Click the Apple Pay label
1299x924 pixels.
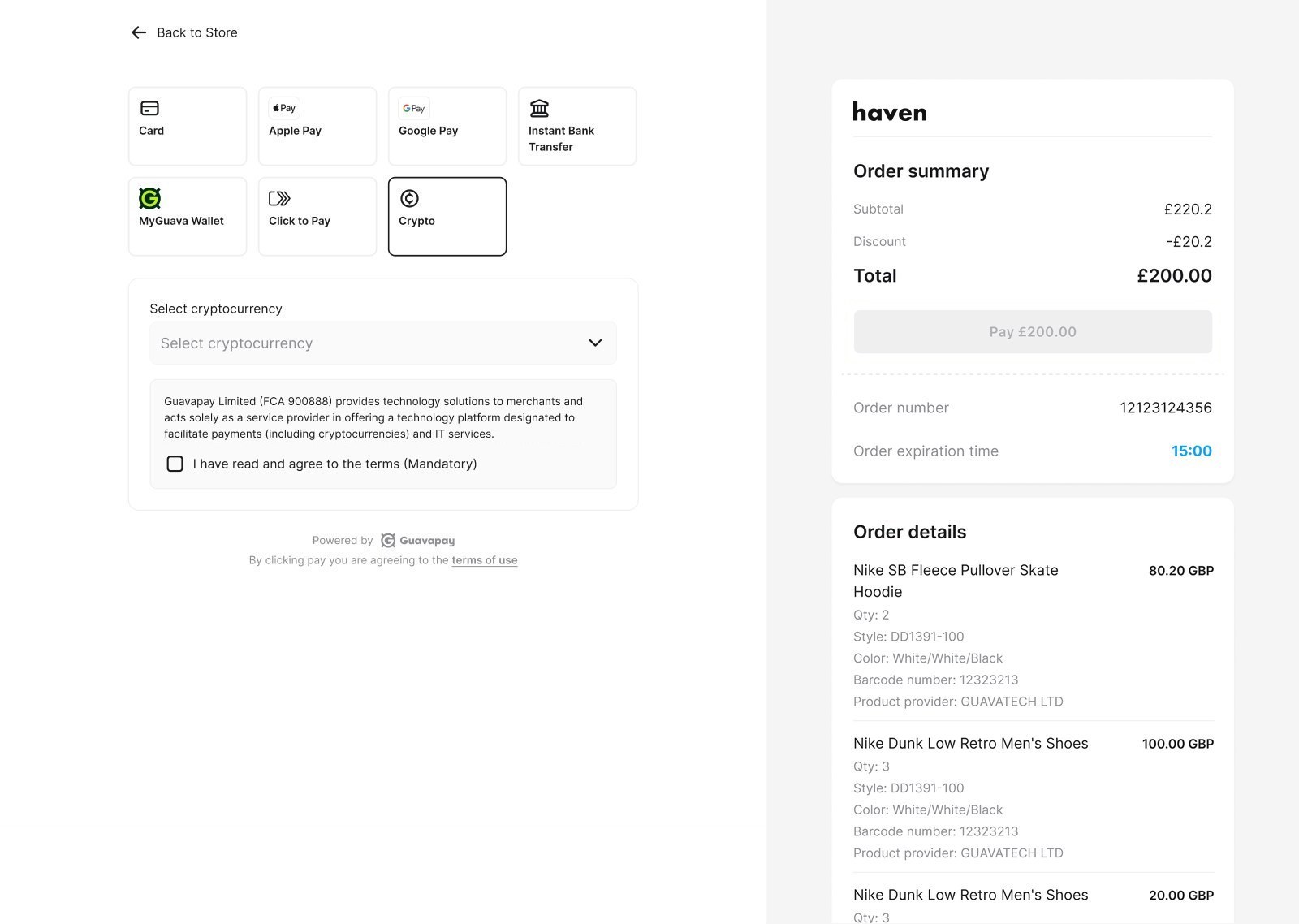(x=295, y=131)
